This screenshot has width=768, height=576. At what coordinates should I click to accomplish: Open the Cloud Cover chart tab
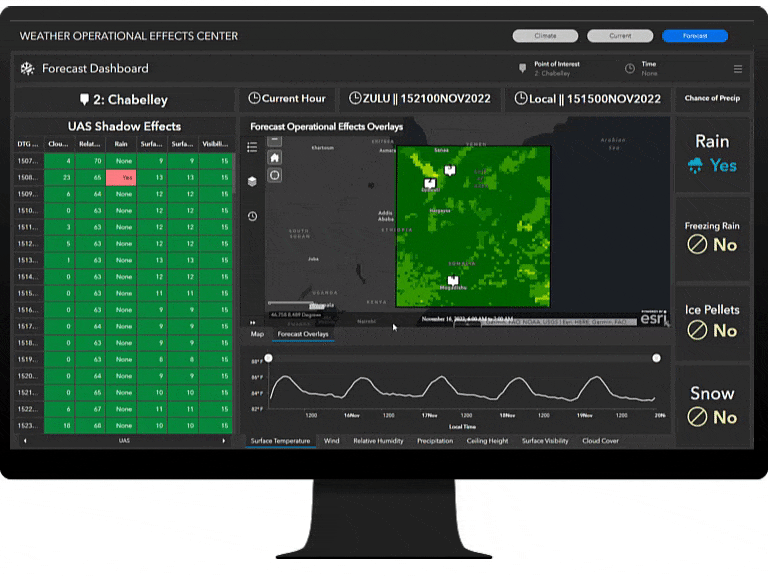[x=600, y=441]
